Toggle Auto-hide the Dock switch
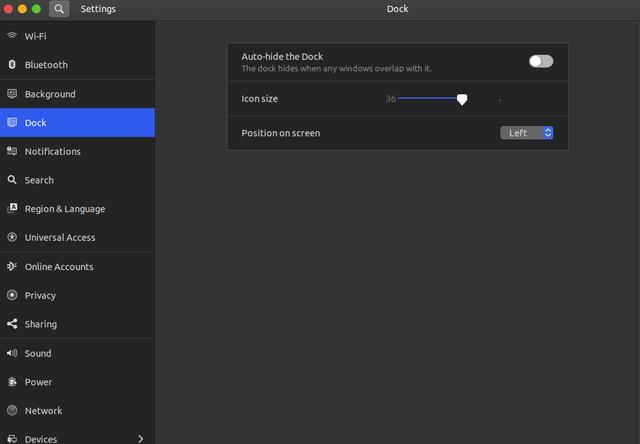 click(x=541, y=61)
